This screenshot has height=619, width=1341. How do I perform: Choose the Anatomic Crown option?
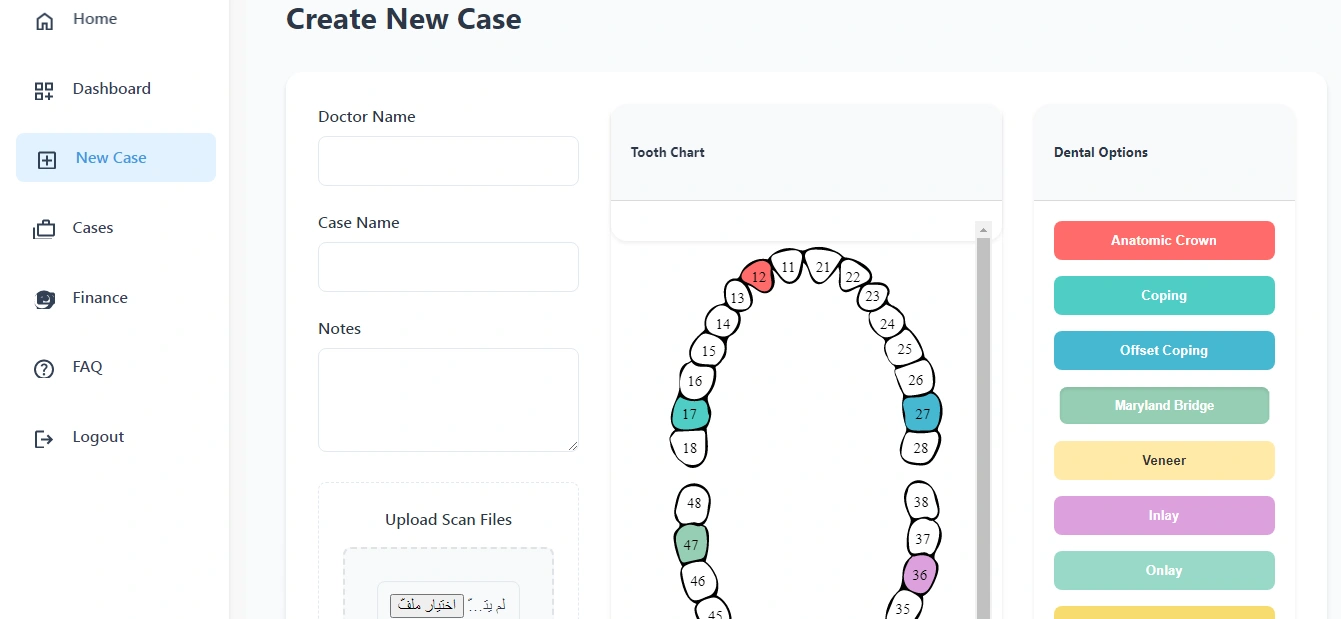1164,240
